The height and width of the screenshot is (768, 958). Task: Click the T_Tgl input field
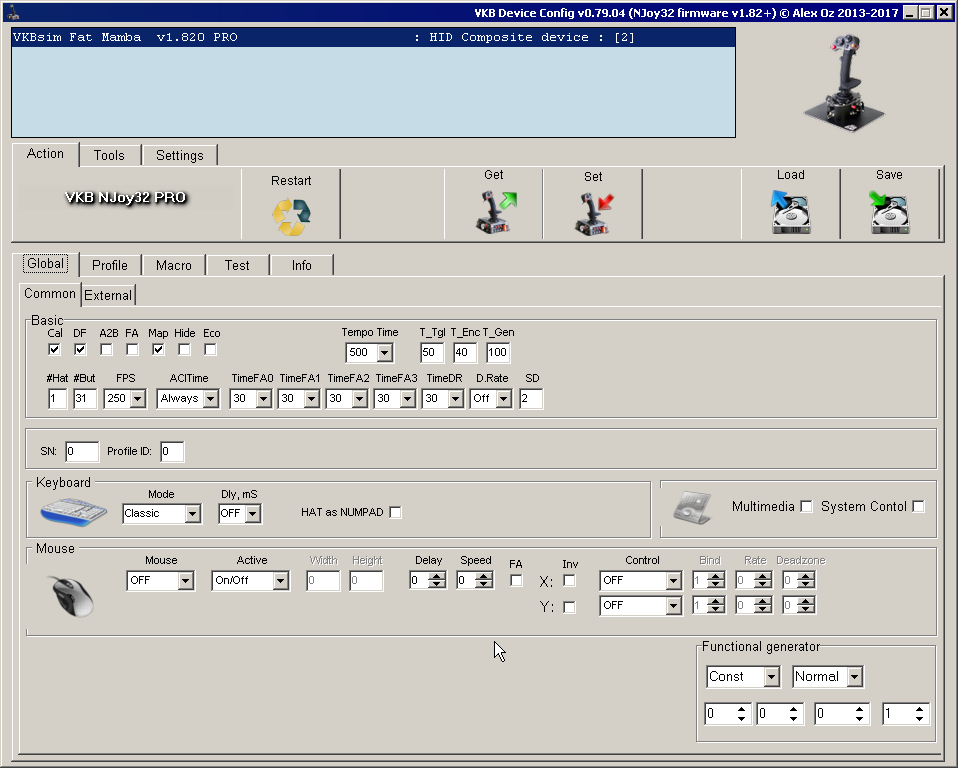[x=432, y=353]
